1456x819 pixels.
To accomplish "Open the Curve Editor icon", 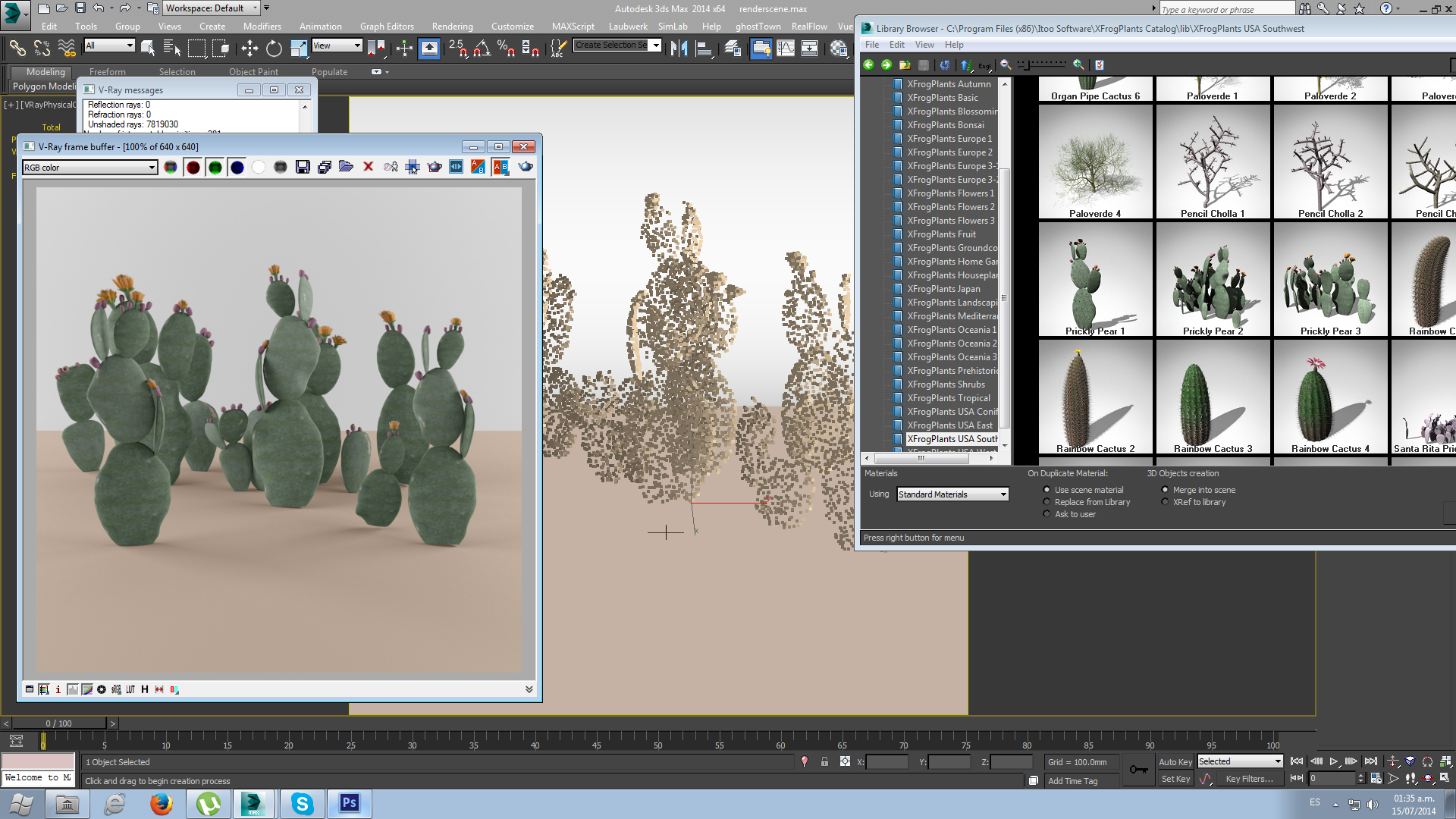I will click(786, 49).
